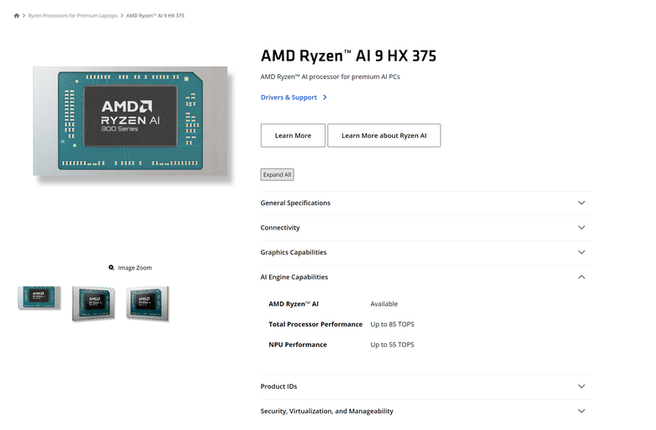Go to home via breadcrumb icon
Image resolution: width=656 pixels, height=430 pixels.
coord(16,15)
